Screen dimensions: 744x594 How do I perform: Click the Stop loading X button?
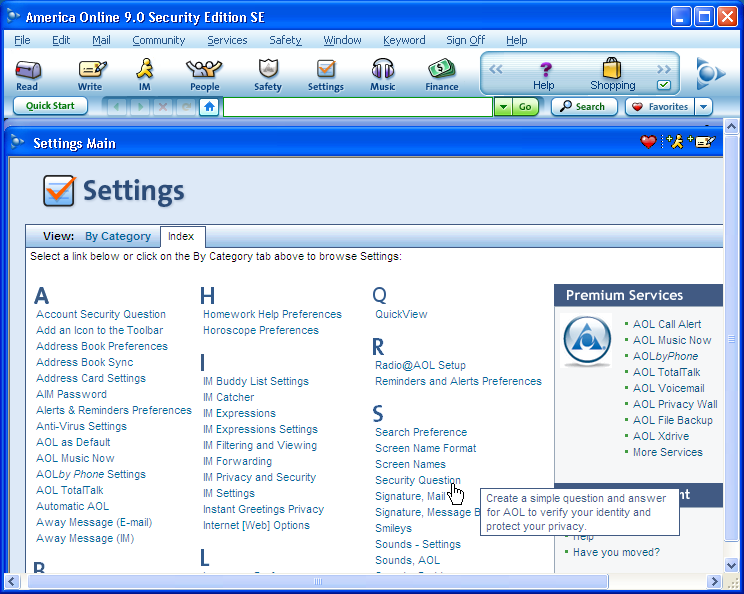click(163, 107)
